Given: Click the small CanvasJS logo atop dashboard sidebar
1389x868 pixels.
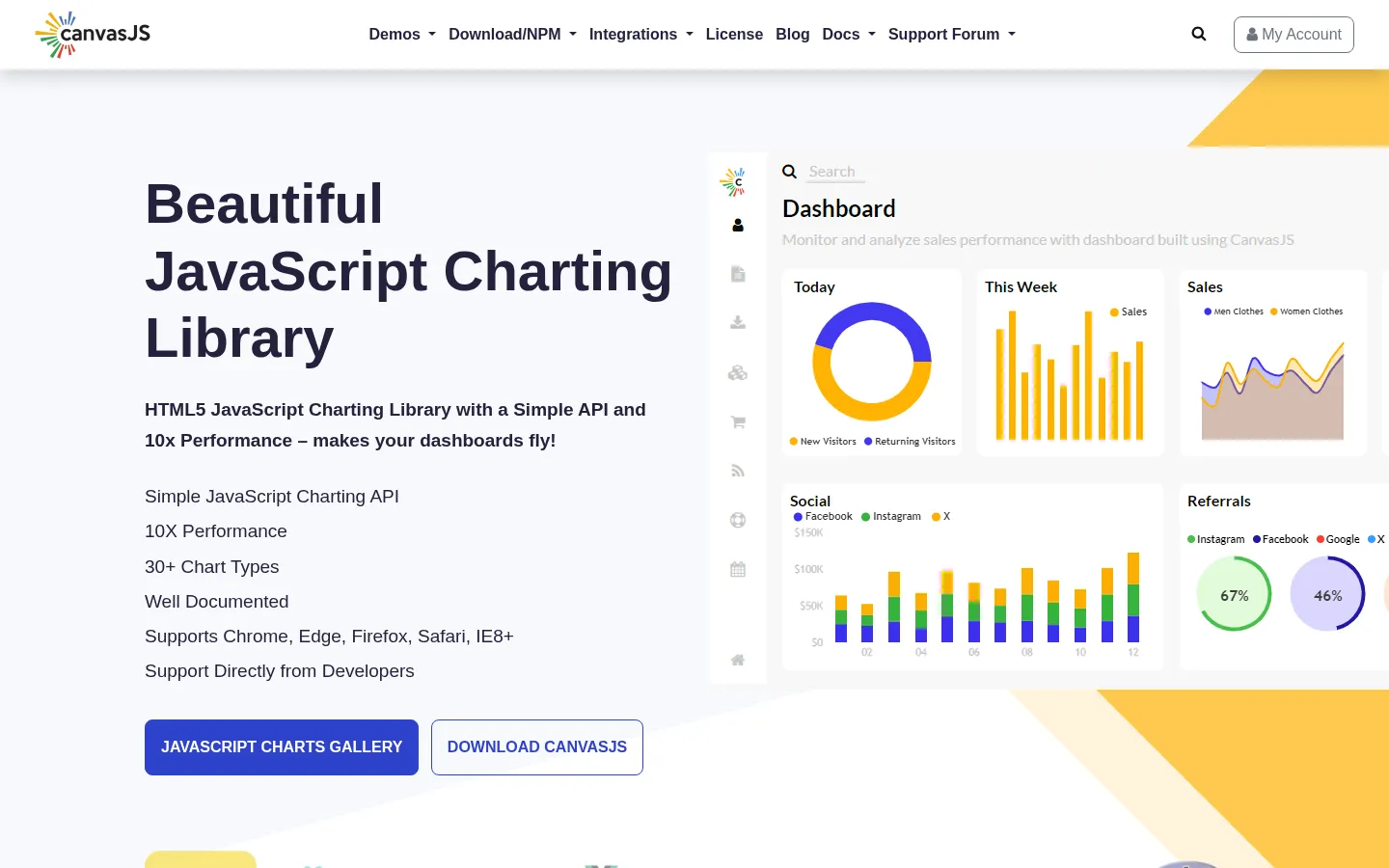Looking at the screenshot, I should pyautogui.click(x=733, y=182).
